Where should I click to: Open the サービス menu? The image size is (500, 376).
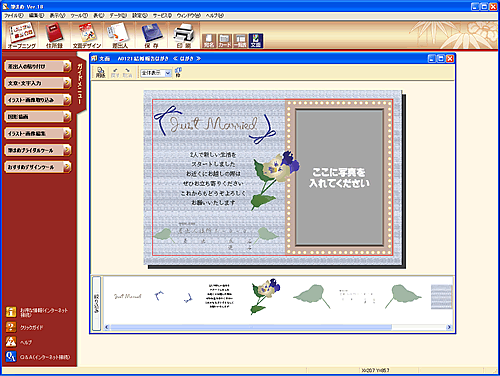tap(162, 15)
